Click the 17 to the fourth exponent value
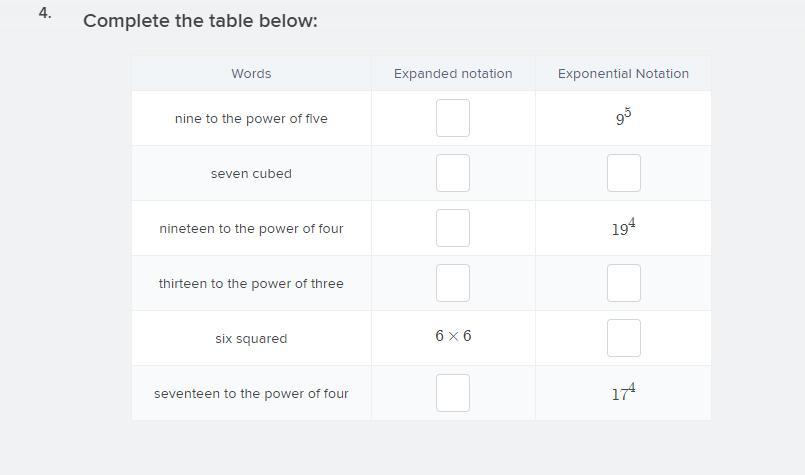 tap(623, 393)
